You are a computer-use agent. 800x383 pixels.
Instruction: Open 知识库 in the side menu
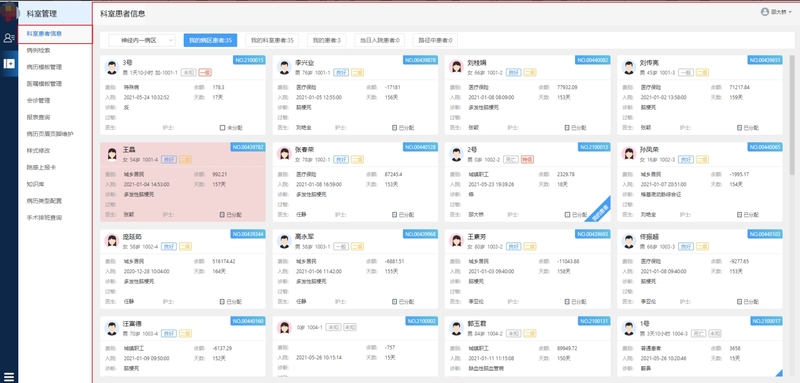[35, 184]
